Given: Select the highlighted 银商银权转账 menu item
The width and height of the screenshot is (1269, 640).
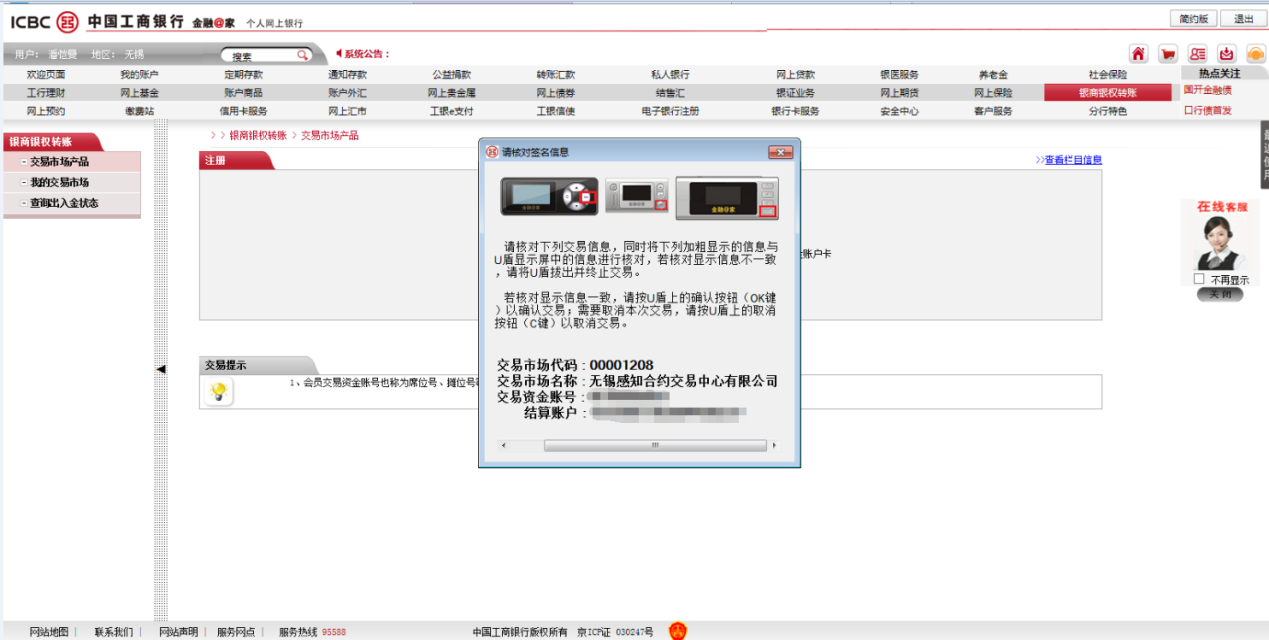Looking at the screenshot, I should (x=1108, y=93).
